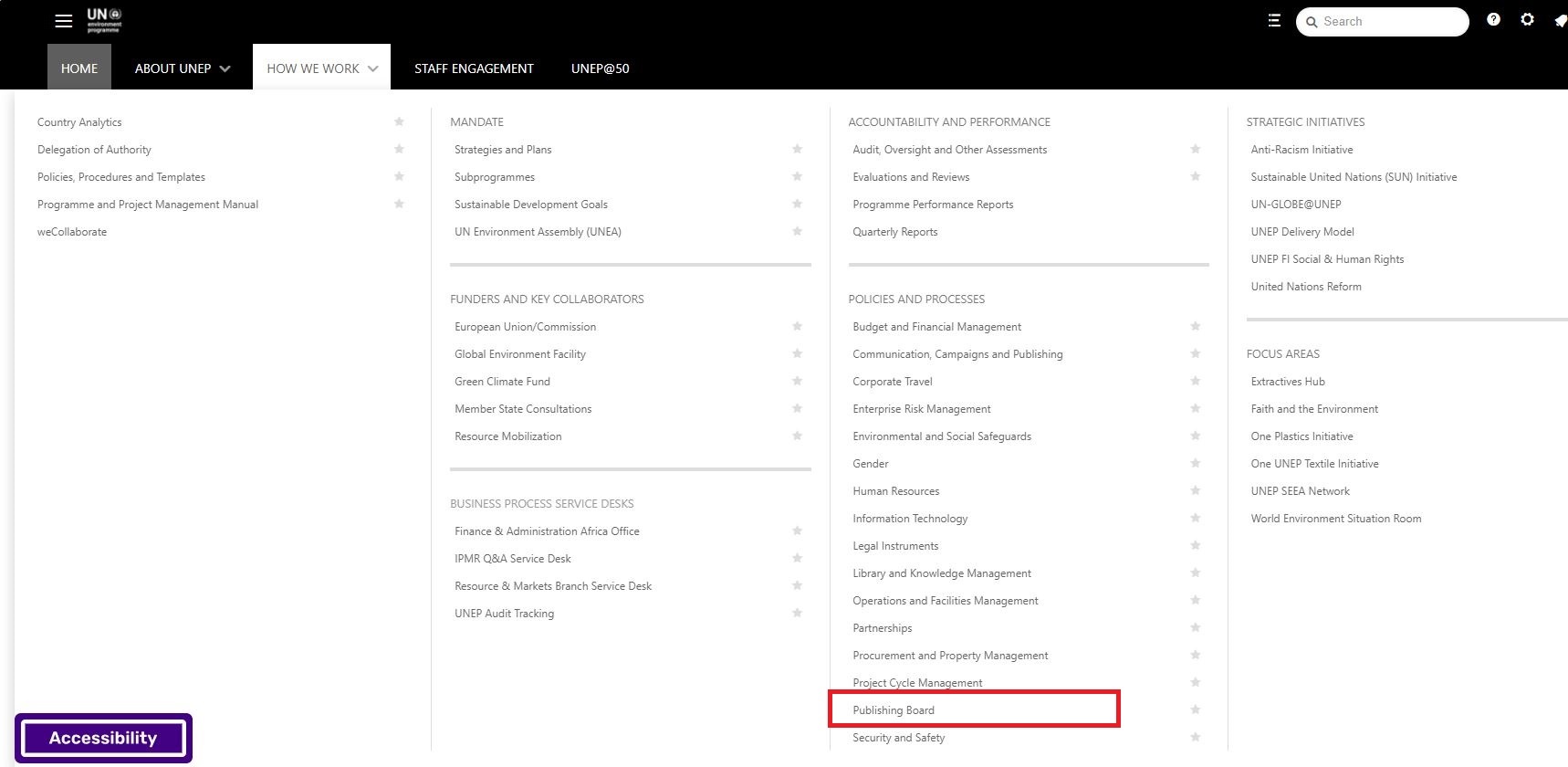The height and width of the screenshot is (767, 1568).
Task: Open Faith and the Environment link
Action: click(x=1314, y=409)
